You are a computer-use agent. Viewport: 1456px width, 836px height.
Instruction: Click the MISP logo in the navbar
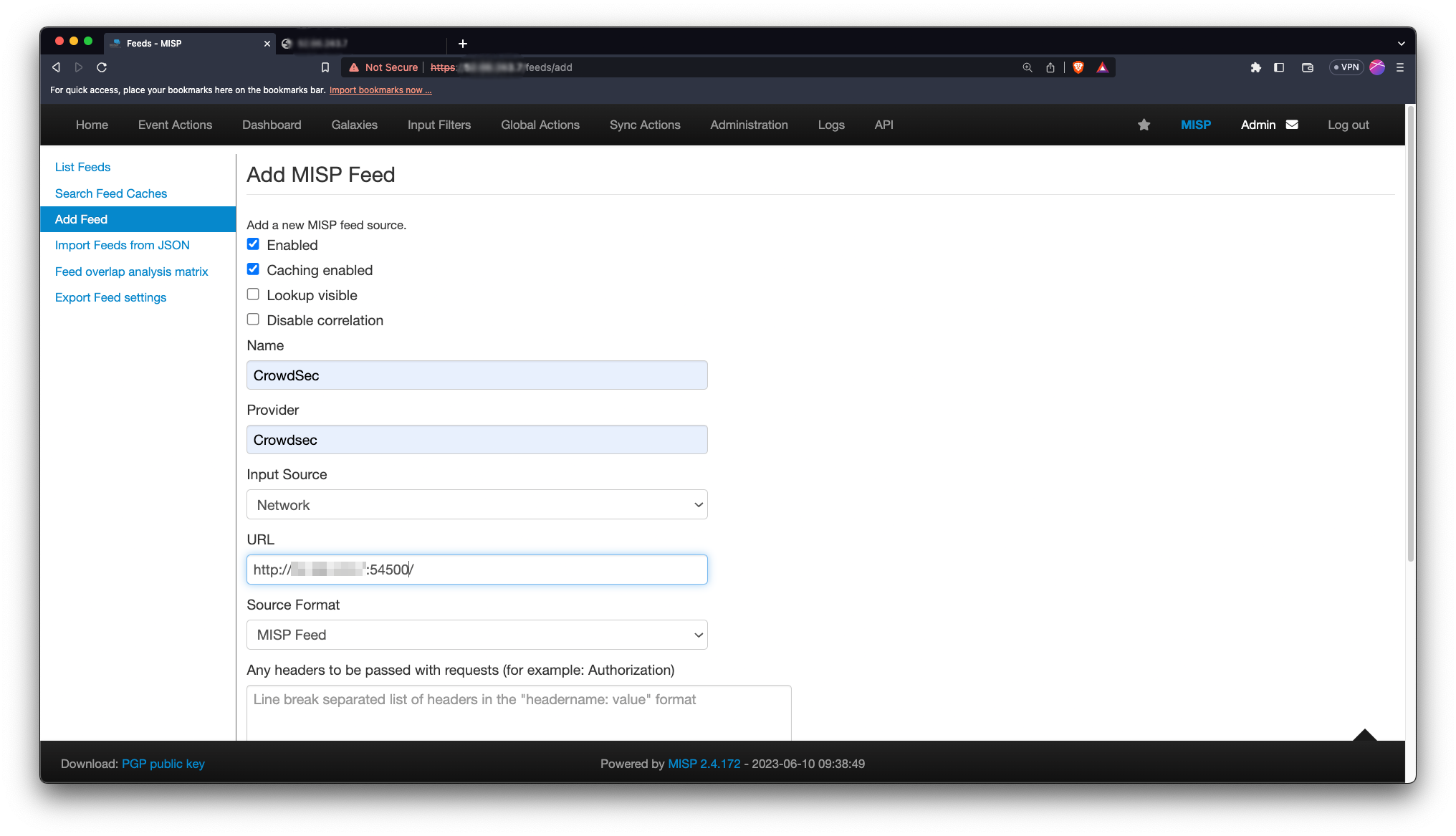(x=1196, y=124)
